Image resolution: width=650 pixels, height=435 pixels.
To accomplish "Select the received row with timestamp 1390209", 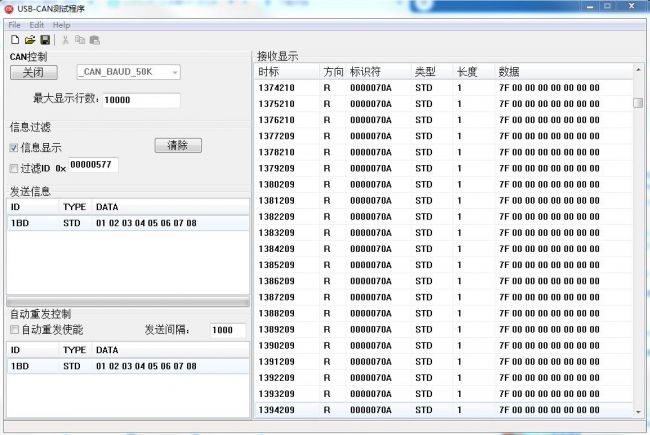I will point(444,346).
